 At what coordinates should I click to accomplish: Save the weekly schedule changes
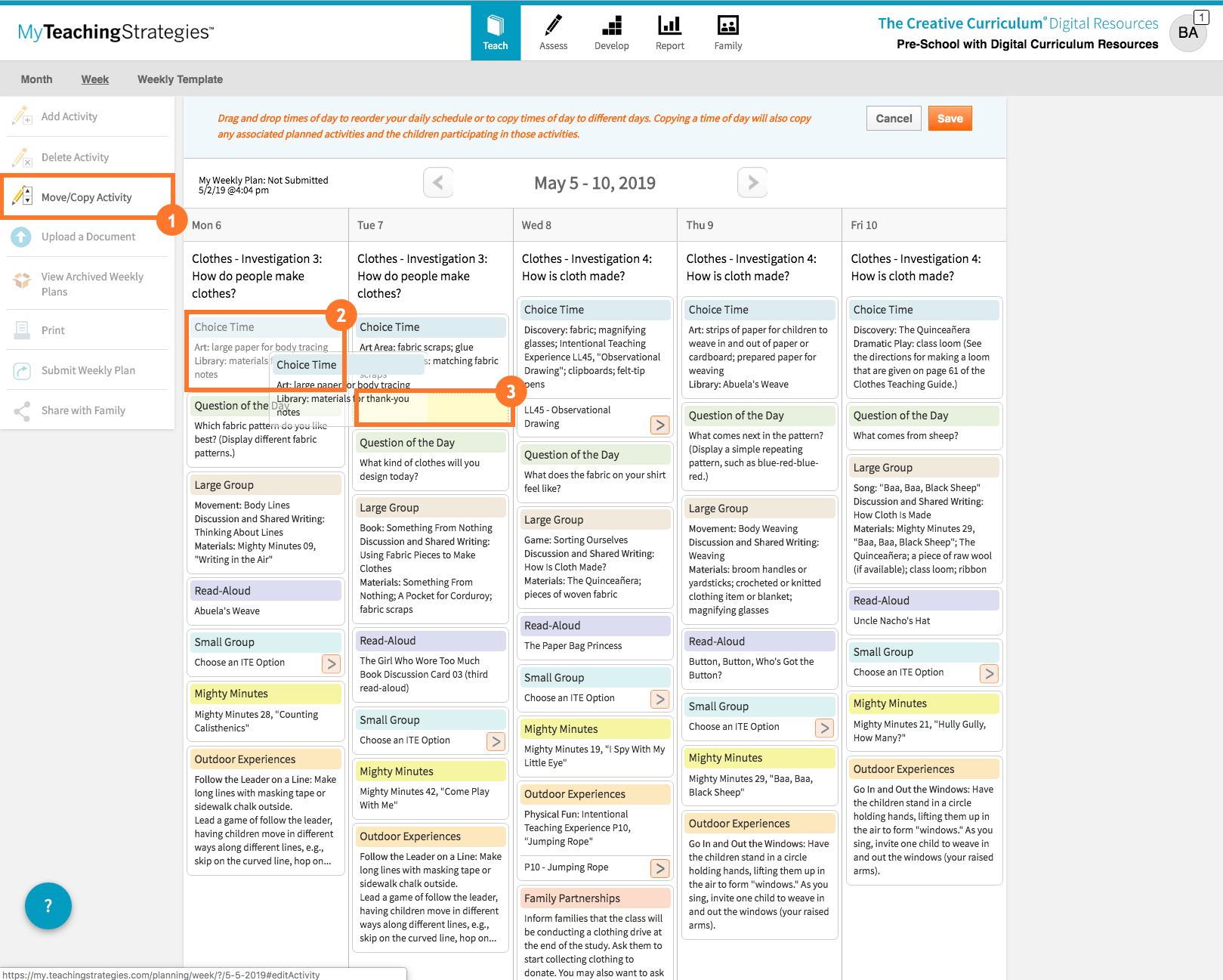(950, 118)
